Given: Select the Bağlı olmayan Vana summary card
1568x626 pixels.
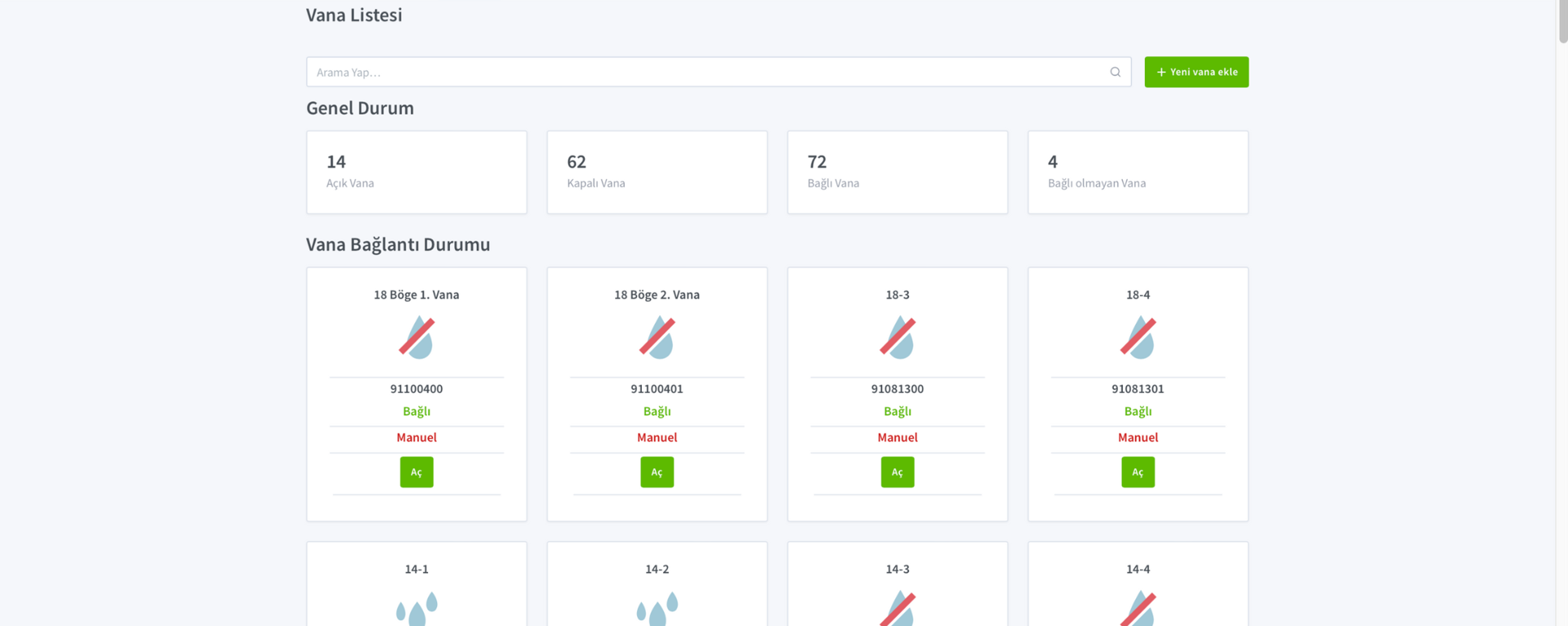Looking at the screenshot, I should pos(1138,172).
